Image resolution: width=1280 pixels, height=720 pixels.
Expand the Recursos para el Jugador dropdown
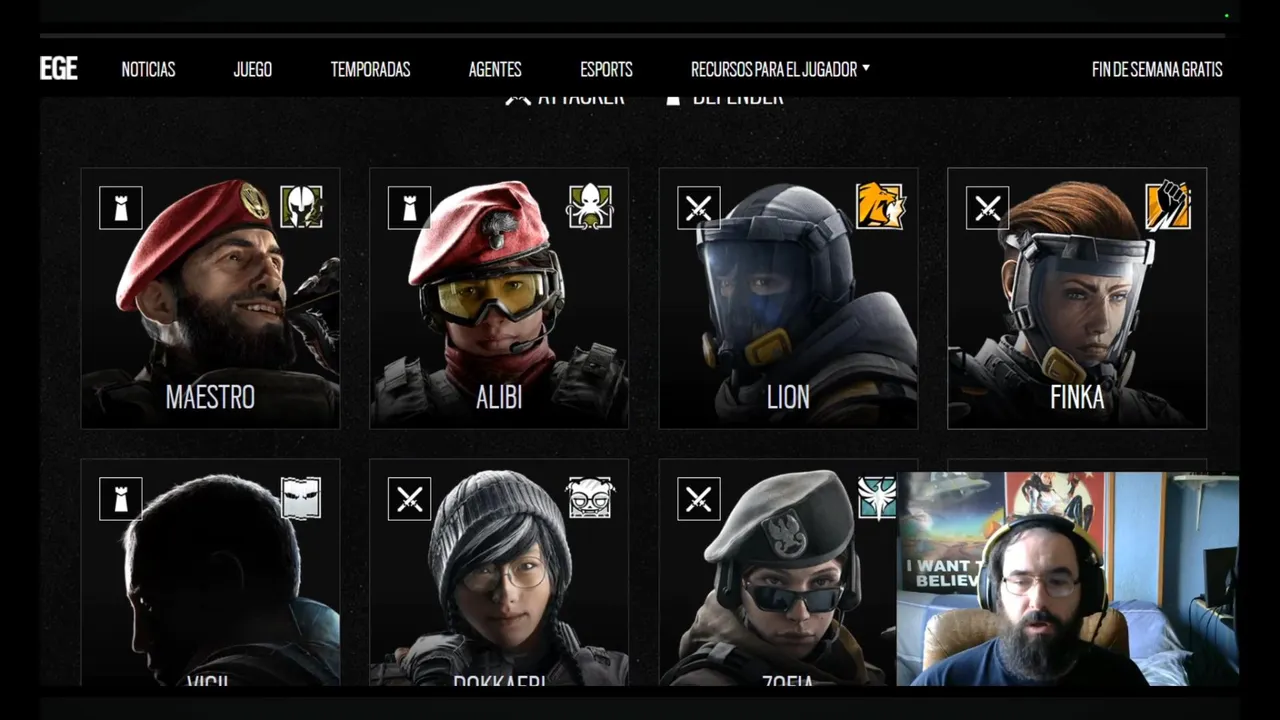780,69
